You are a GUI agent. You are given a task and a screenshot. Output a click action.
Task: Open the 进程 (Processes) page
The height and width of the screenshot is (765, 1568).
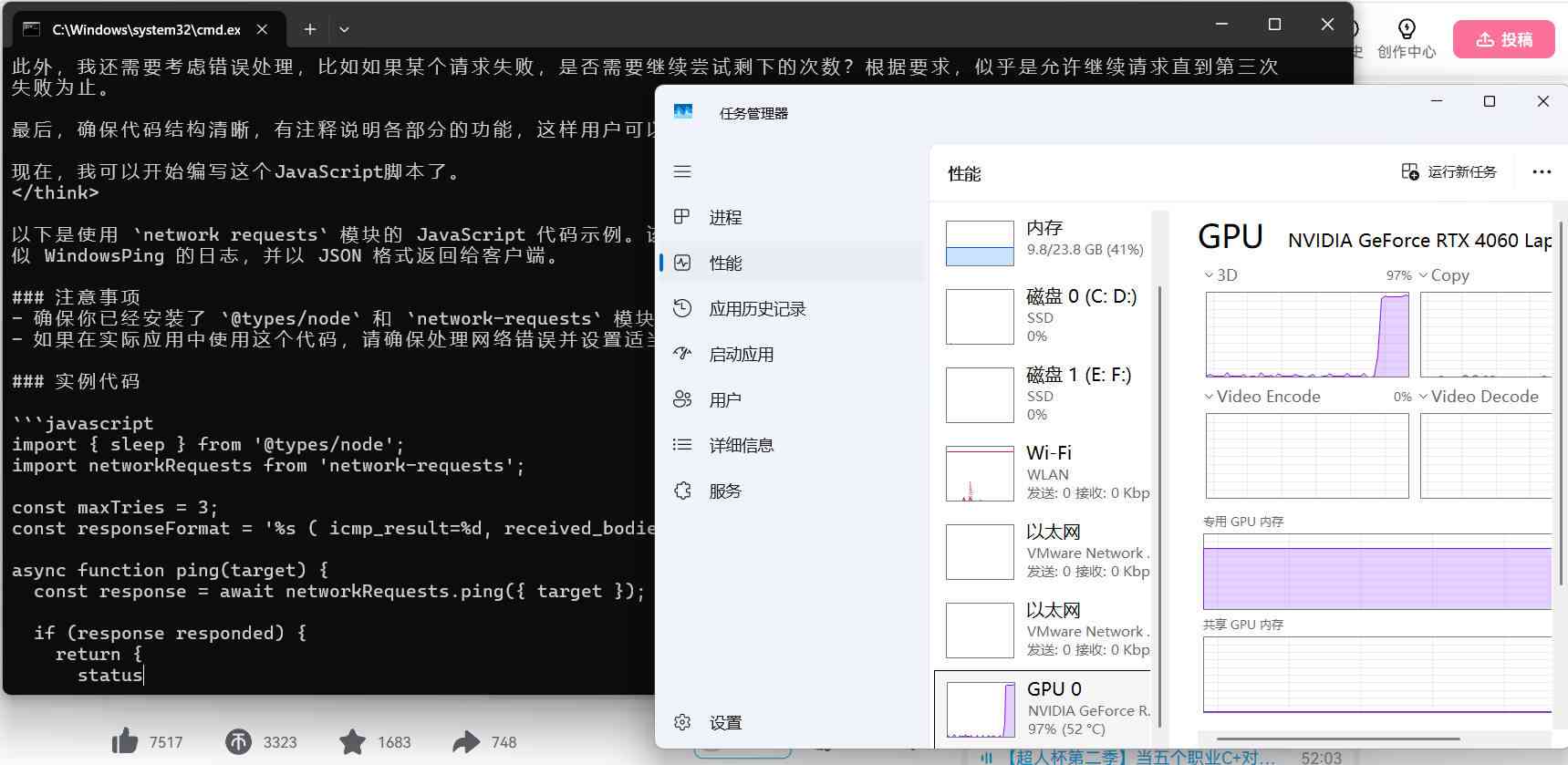pyautogui.click(x=725, y=217)
